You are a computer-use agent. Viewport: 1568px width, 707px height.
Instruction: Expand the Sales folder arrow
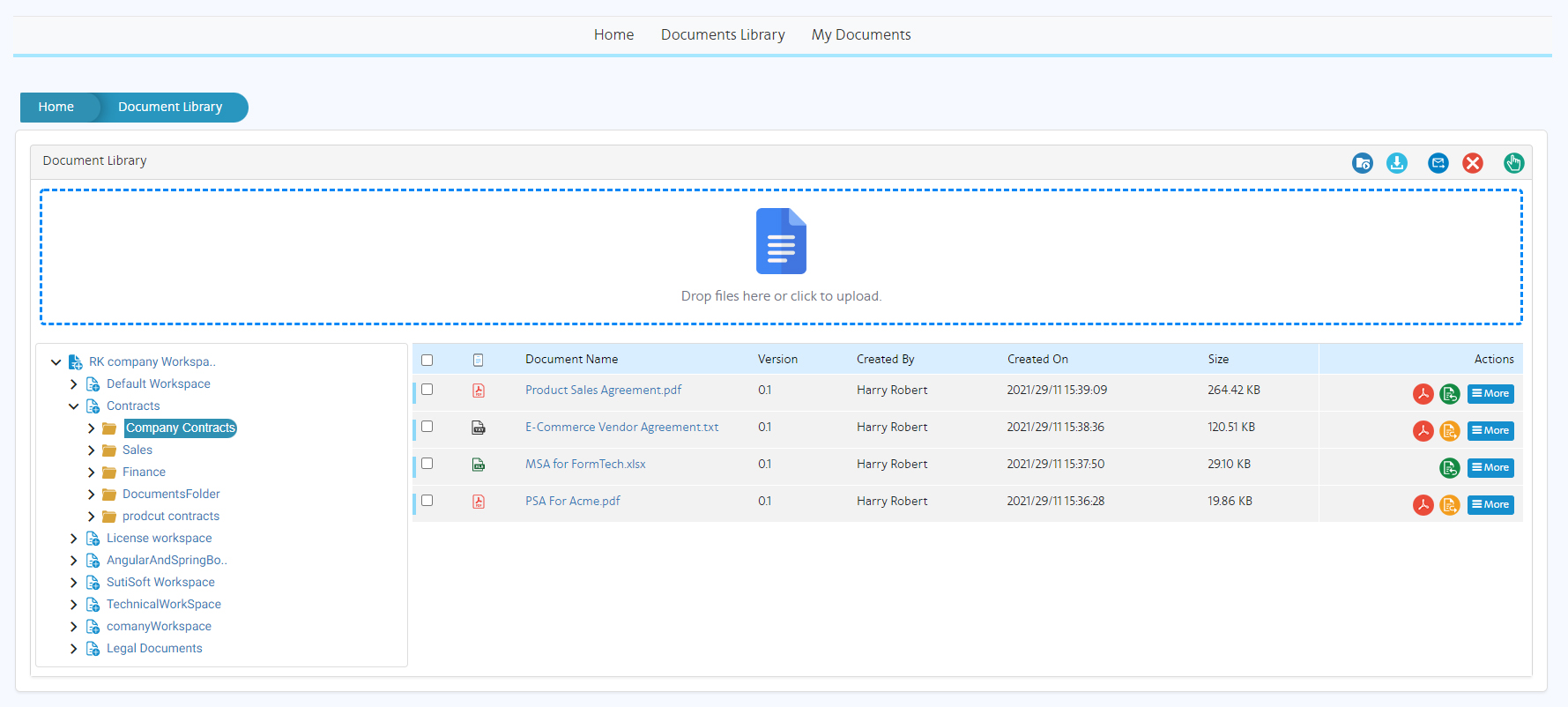(x=91, y=450)
